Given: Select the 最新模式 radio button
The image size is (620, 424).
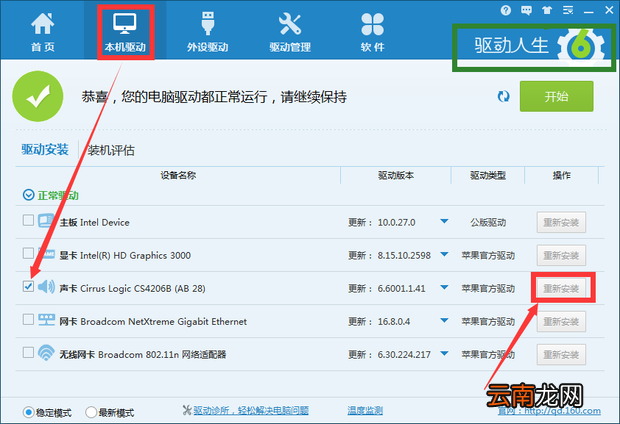Looking at the screenshot, I should (x=91, y=413).
